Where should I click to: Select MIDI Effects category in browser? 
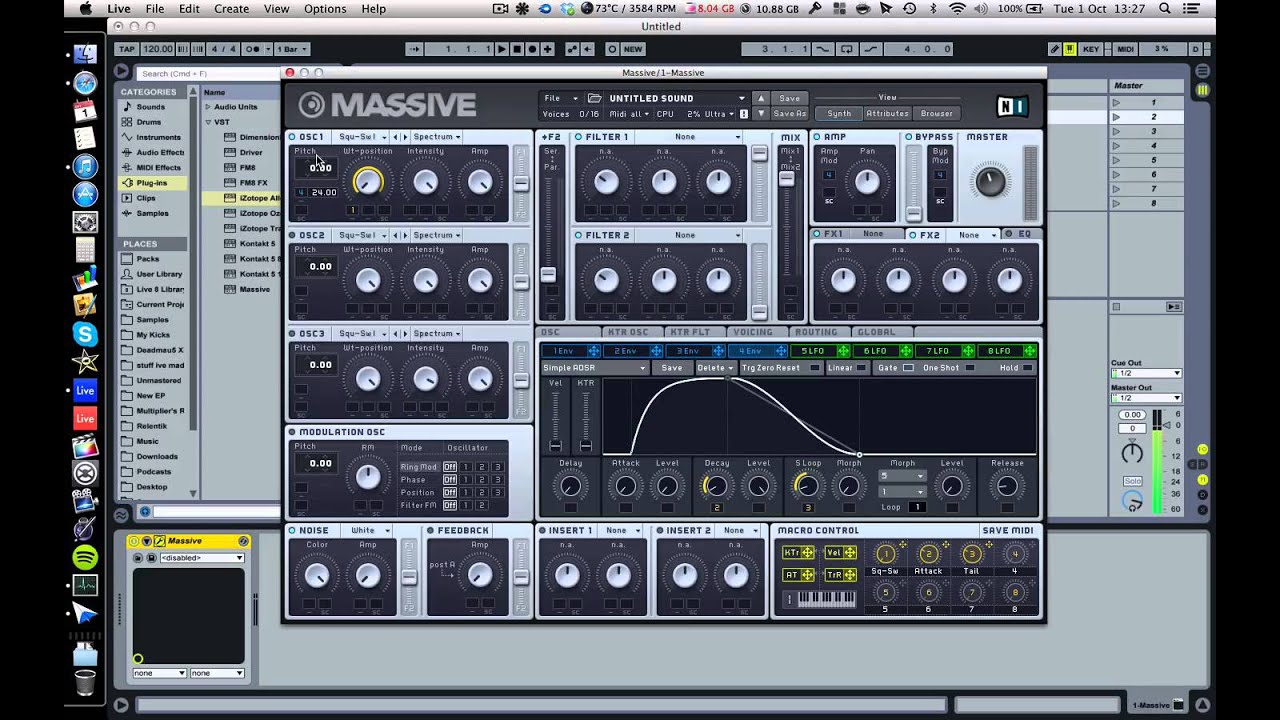(158, 168)
